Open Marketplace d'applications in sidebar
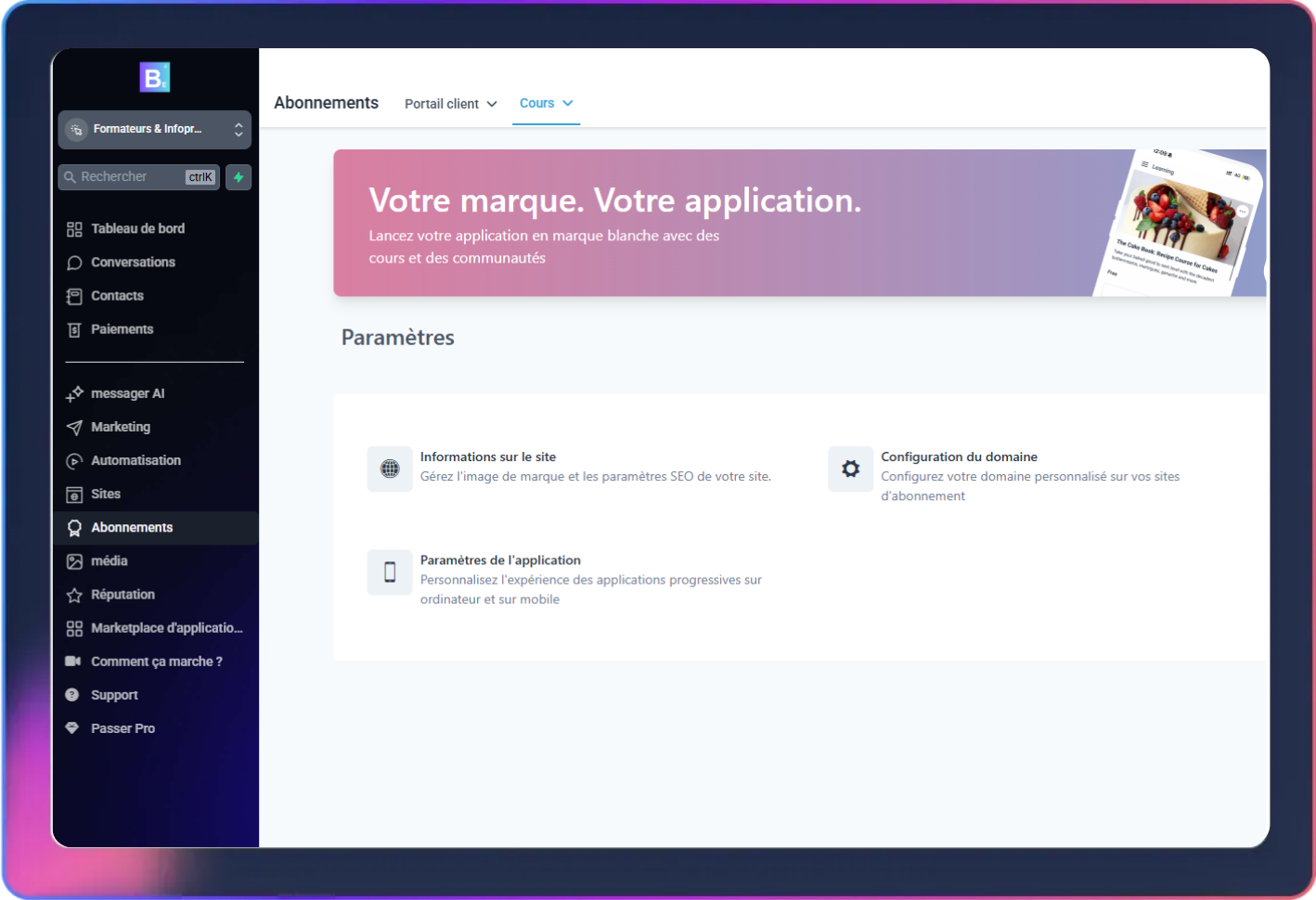This screenshot has height=900, width=1316. pyautogui.click(x=166, y=628)
